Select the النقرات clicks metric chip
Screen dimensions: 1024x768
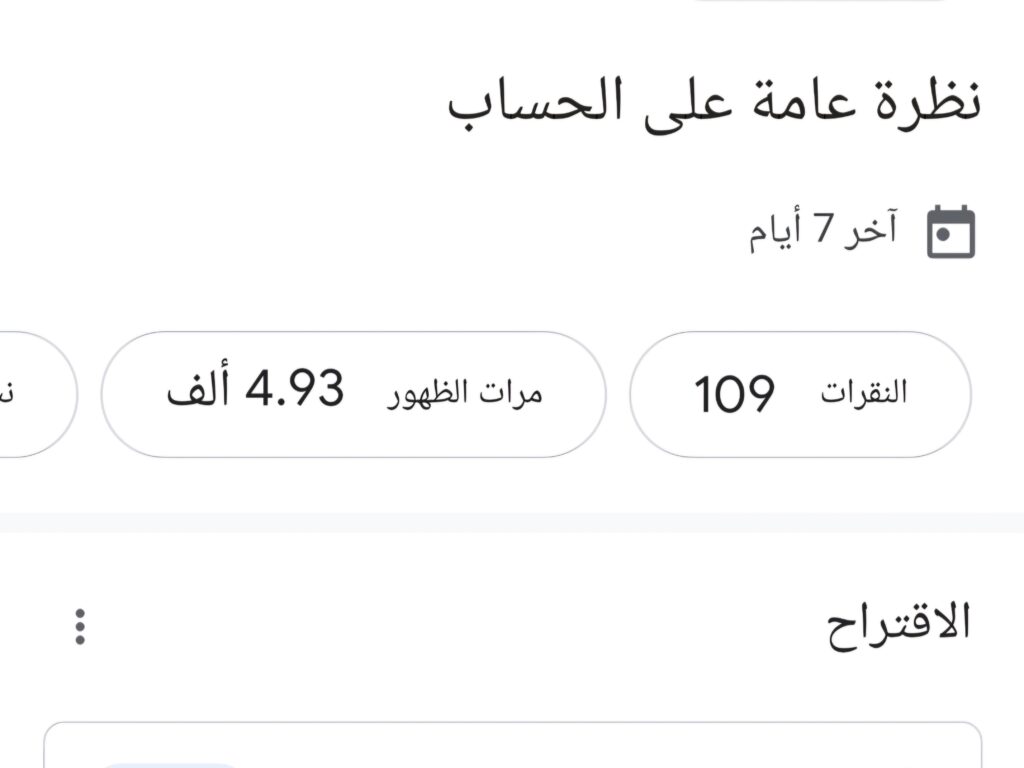click(x=800, y=393)
